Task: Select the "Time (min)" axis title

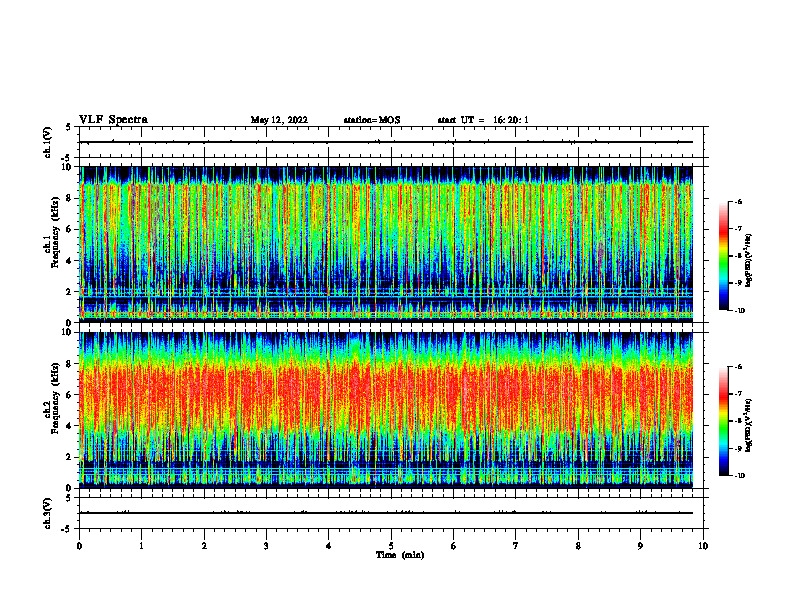Action: pyautogui.click(x=400, y=555)
